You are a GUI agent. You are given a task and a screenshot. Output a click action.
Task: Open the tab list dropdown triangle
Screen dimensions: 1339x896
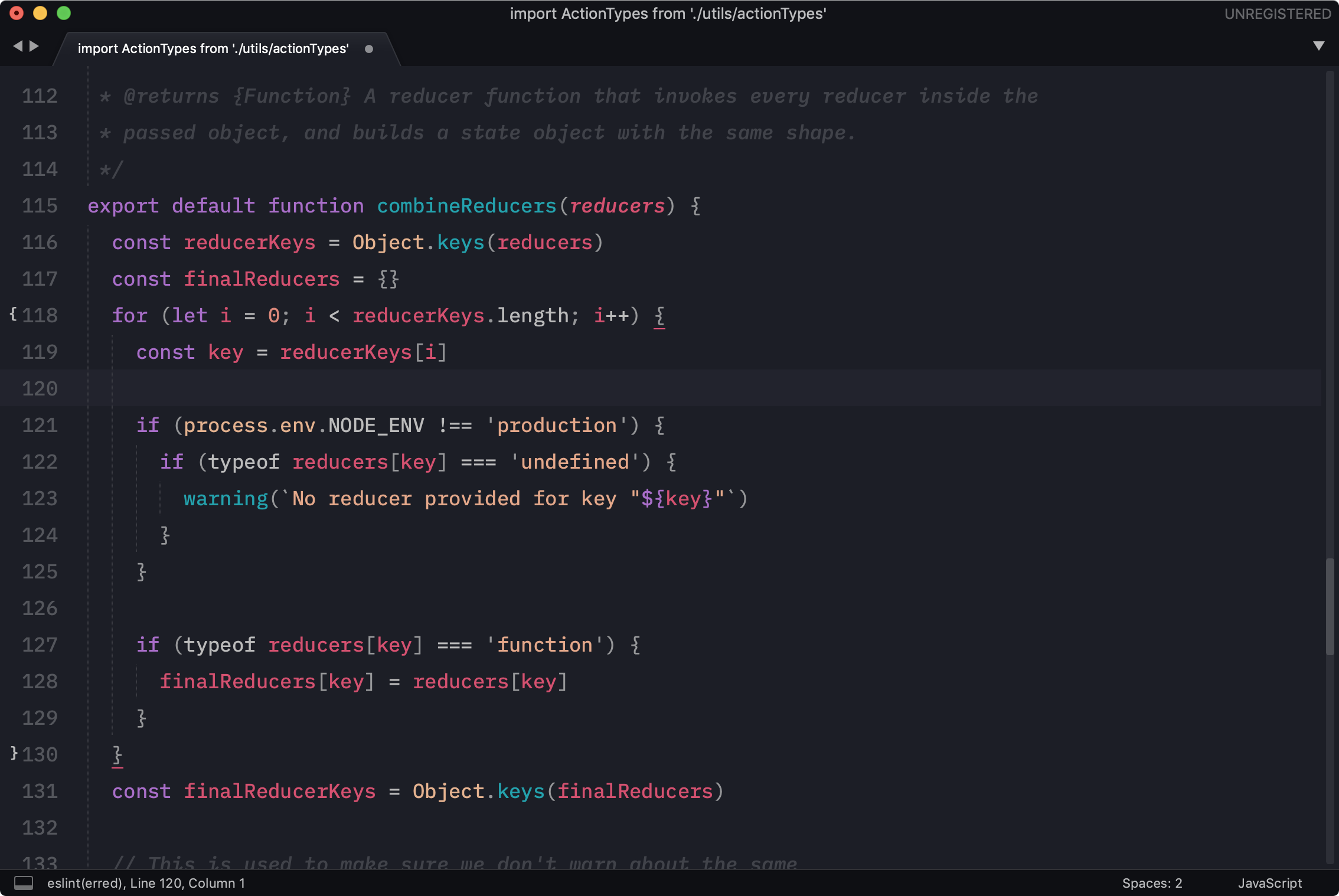click(1318, 46)
